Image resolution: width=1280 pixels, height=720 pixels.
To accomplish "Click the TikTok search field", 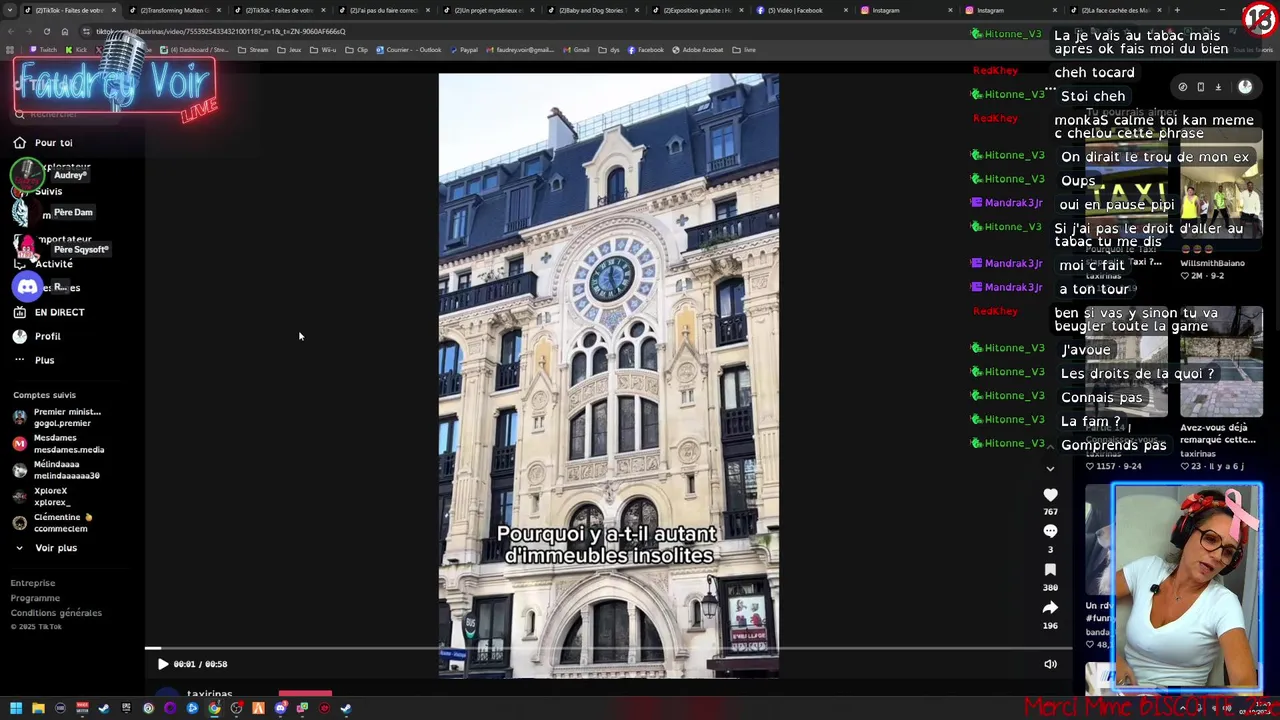I will [x=70, y=115].
